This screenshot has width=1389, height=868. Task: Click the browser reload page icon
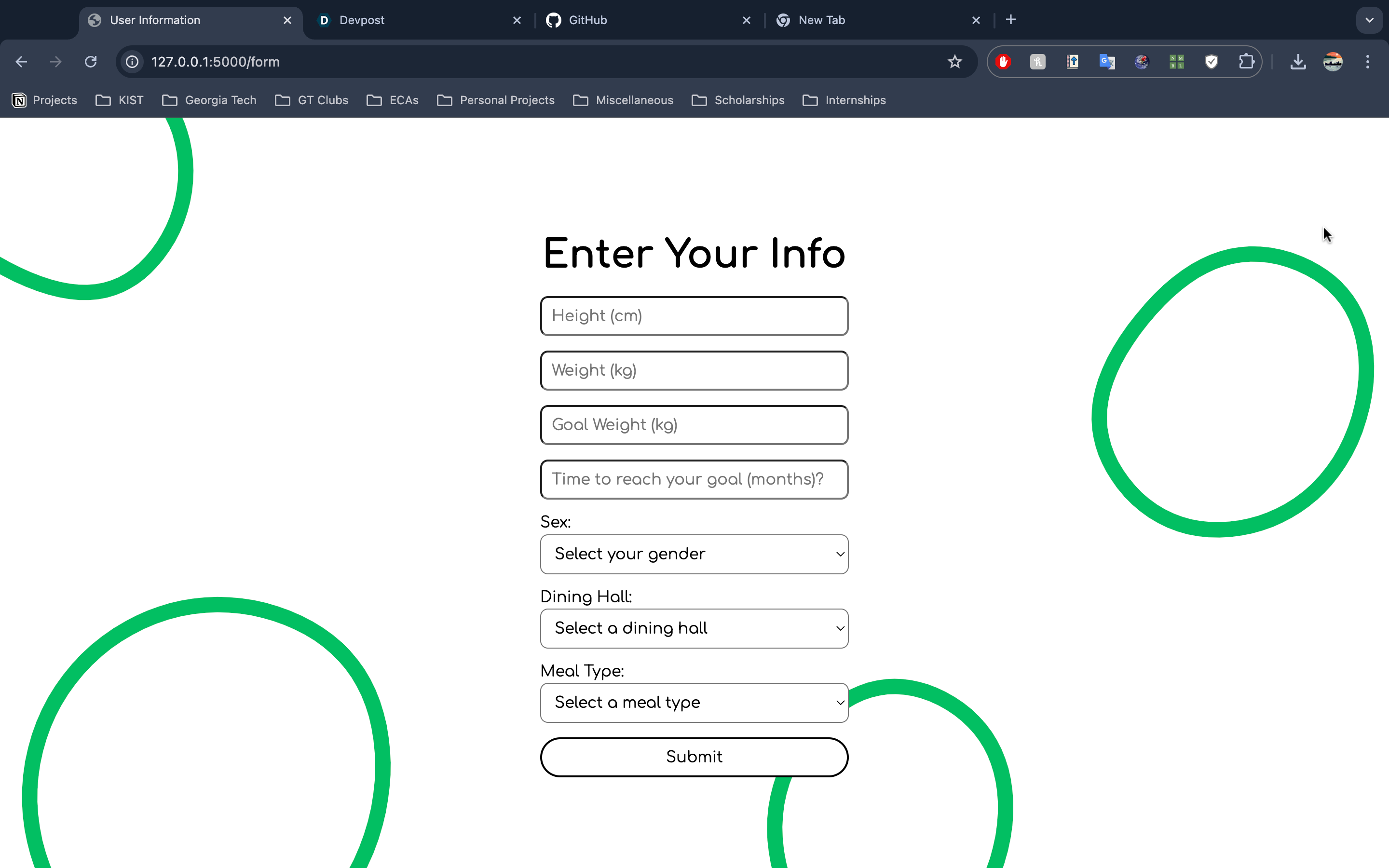point(91,61)
